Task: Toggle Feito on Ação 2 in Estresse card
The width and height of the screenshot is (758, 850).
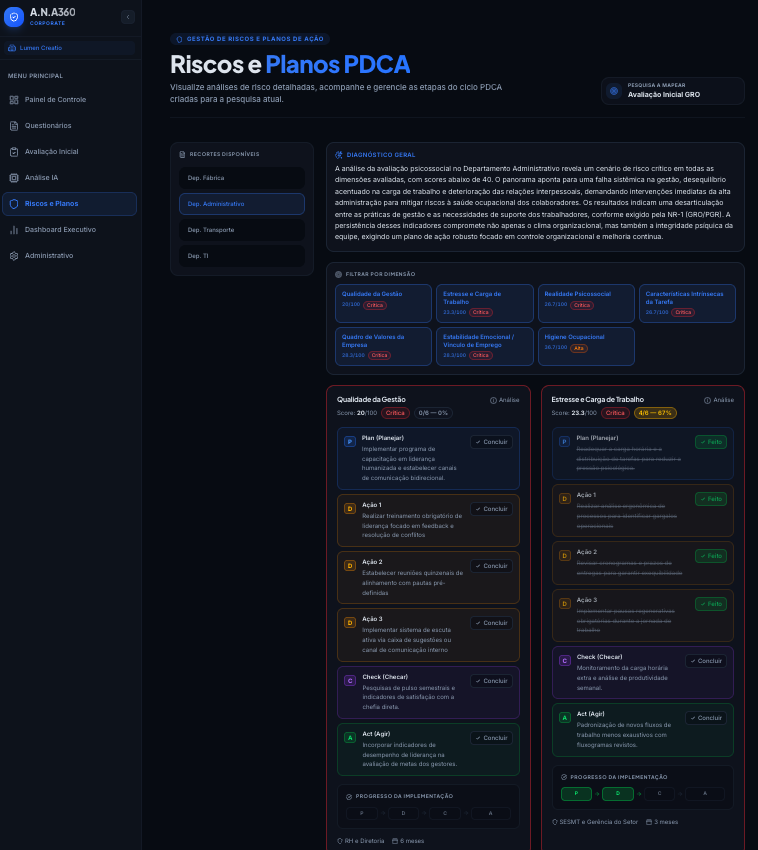Action: click(x=711, y=556)
